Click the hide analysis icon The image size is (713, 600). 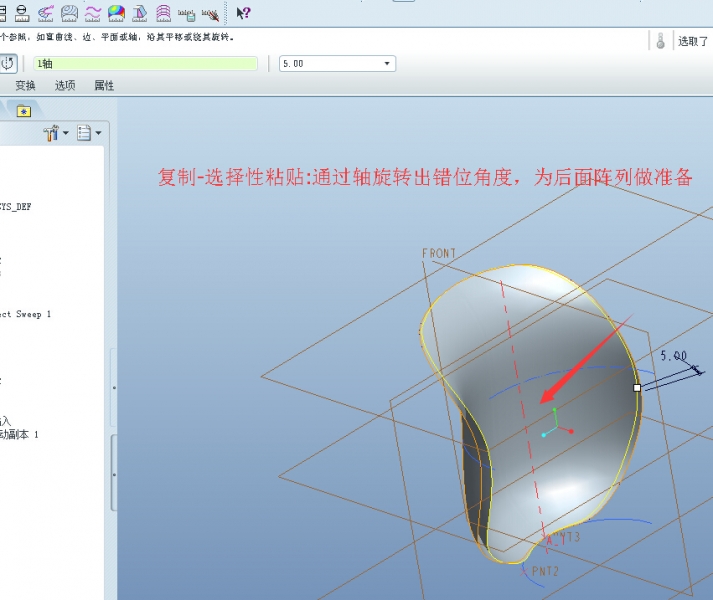pyautogui.click(x=210, y=13)
